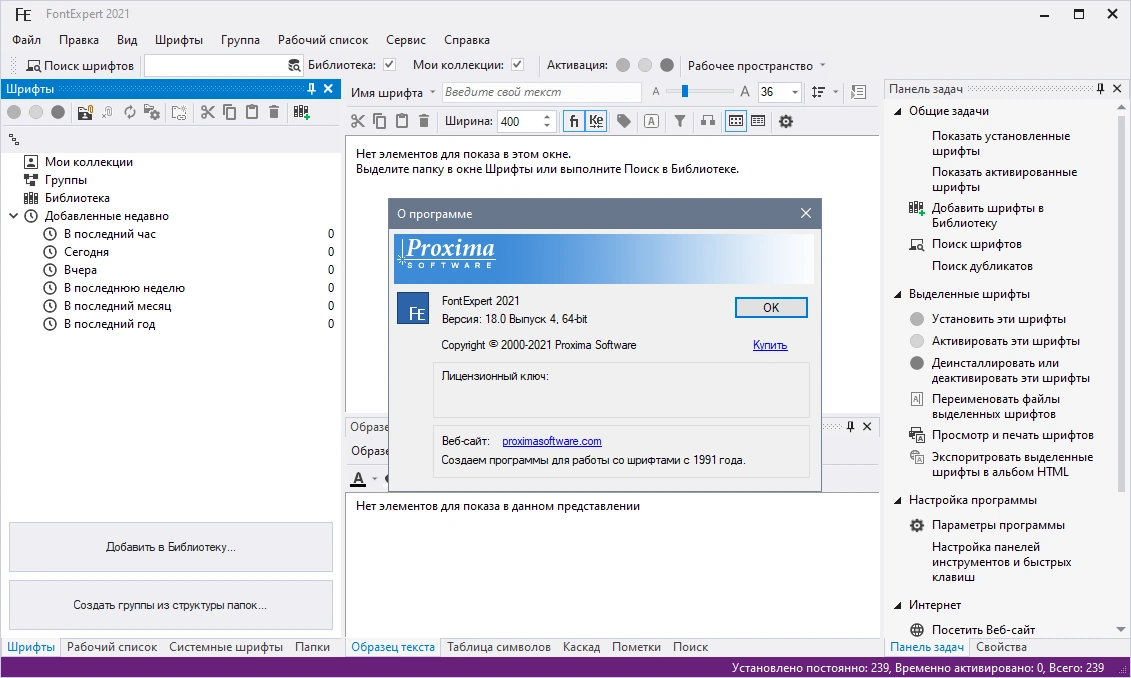Click Добавить в Библиотеку button
This screenshot has width=1131, height=678.
tap(171, 547)
